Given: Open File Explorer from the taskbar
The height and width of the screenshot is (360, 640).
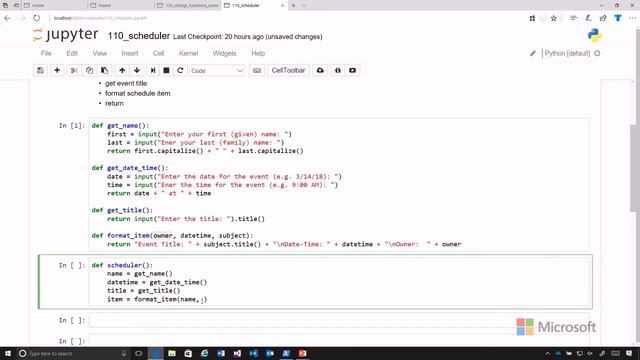Looking at the screenshot, I should [x=172, y=353].
